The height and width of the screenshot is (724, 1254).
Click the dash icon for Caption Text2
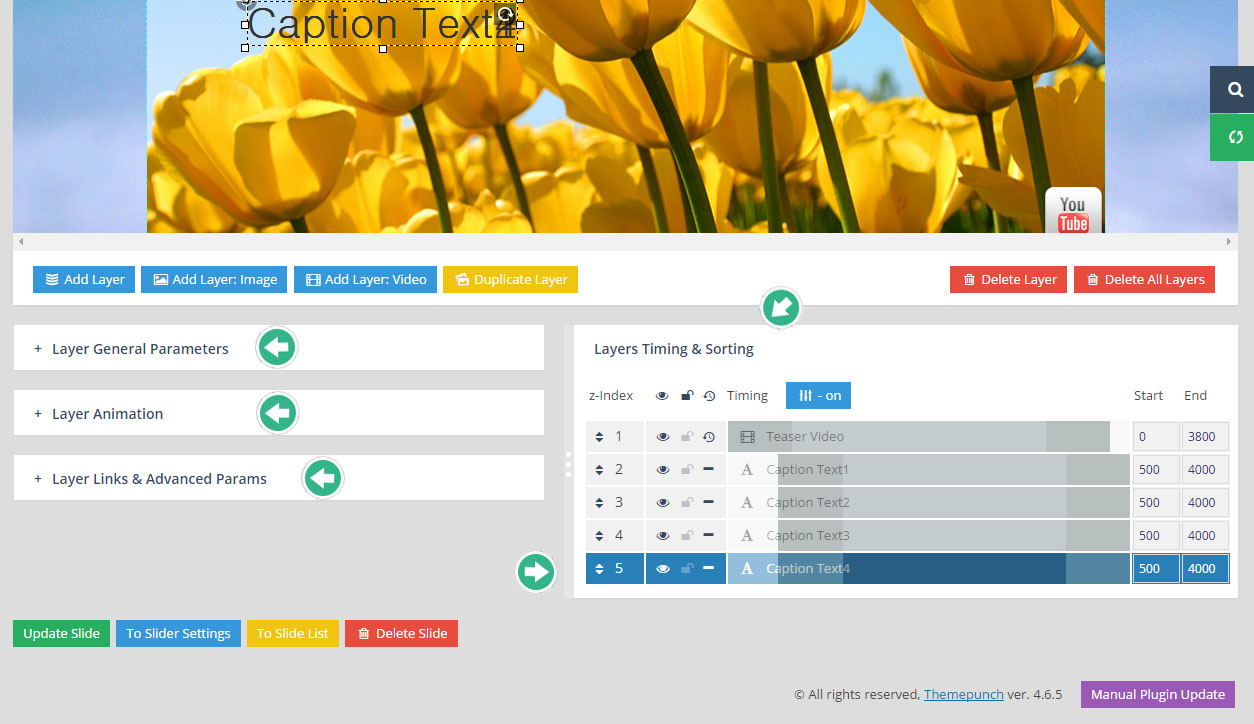tap(709, 503)
